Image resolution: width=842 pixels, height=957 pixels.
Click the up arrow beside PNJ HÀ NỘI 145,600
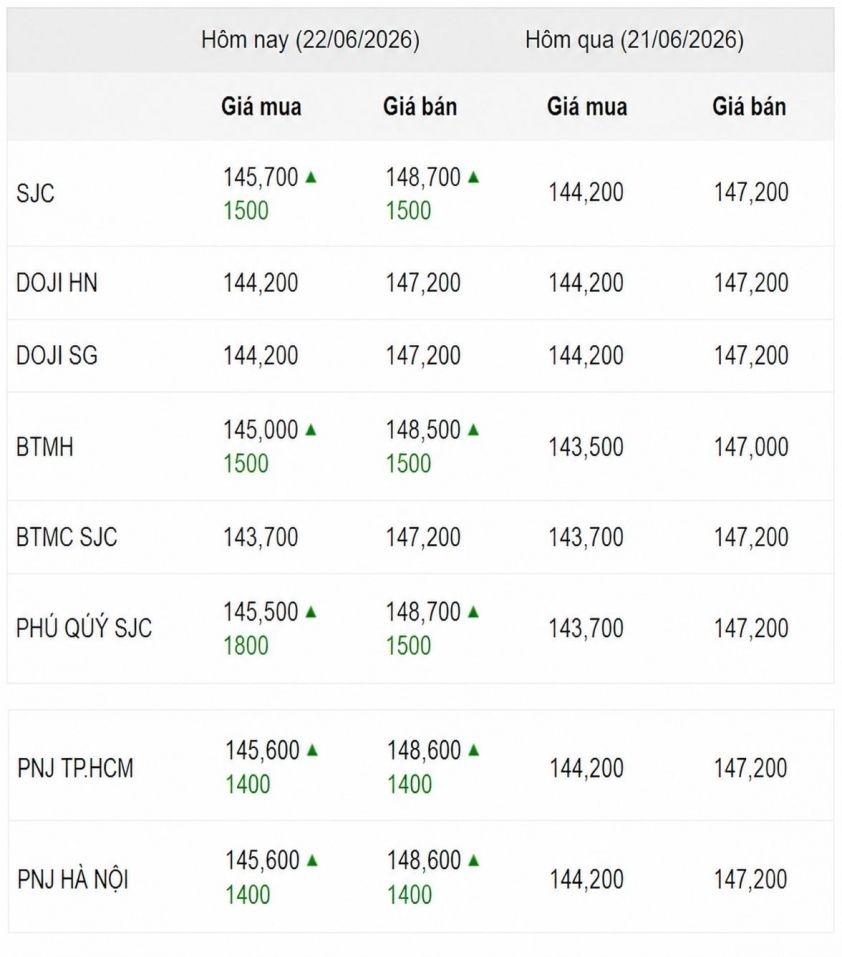tap(312, 861)
